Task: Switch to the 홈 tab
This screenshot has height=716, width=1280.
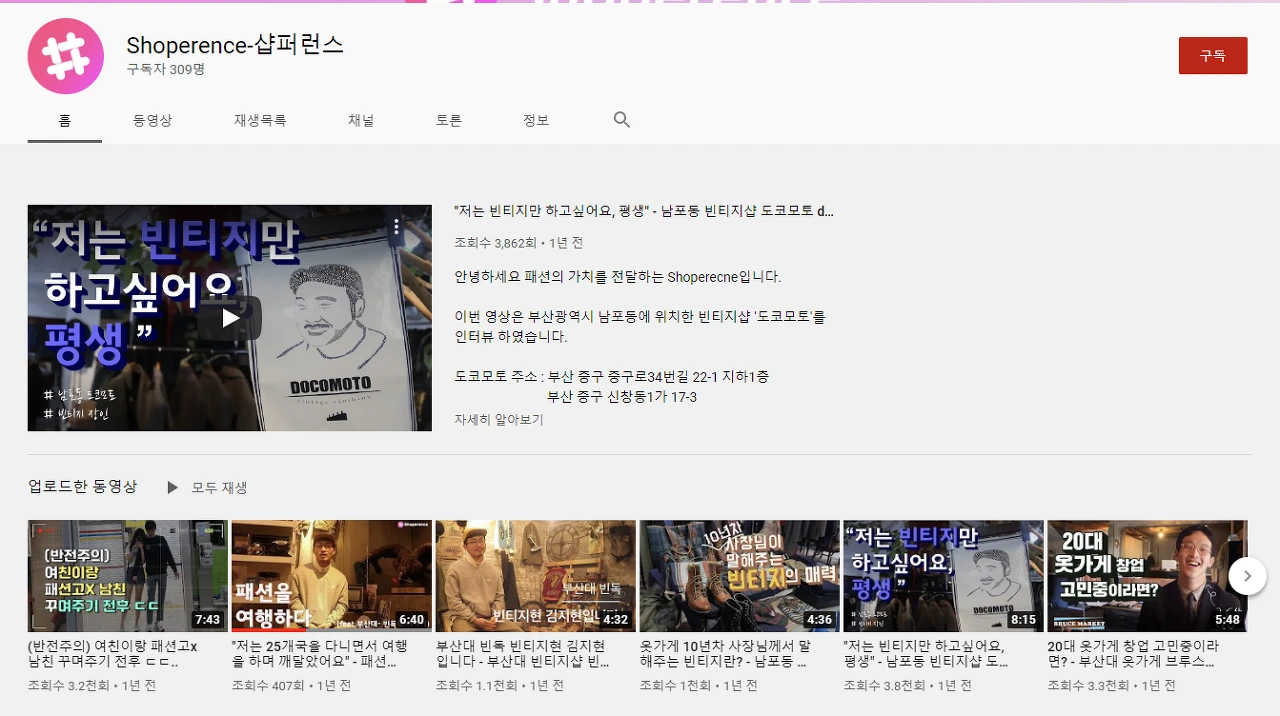Action: tap(65, 120)
